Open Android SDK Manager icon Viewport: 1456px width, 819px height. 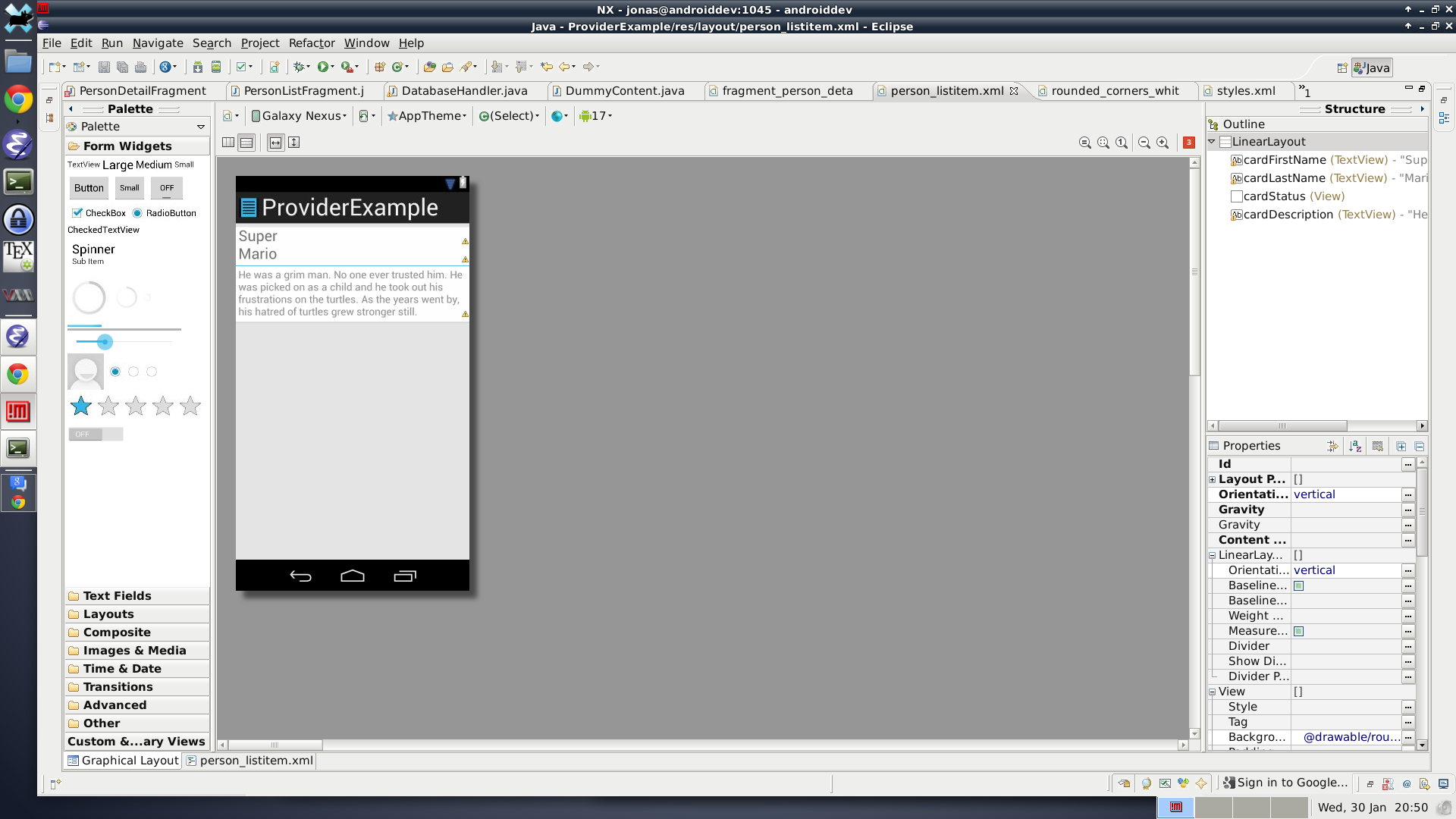[197, 67]
